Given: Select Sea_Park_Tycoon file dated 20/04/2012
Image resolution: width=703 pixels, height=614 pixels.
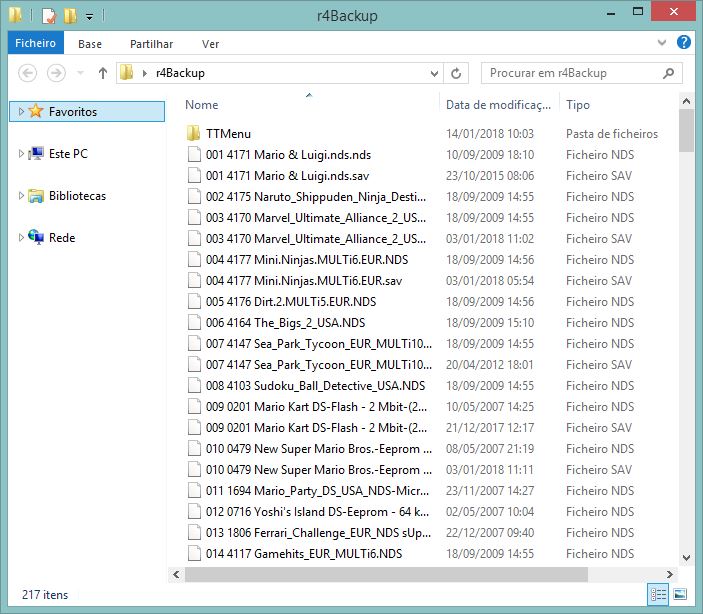Looking at the screenshot, I should (319, 365).
